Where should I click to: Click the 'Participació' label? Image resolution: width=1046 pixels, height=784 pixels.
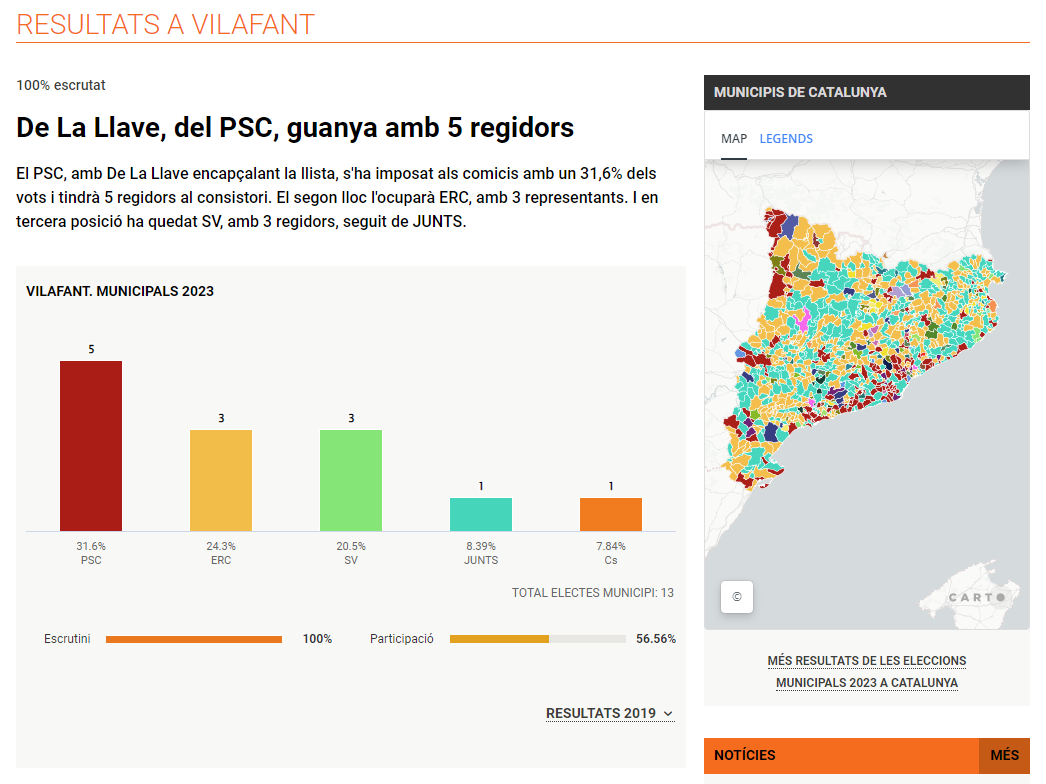(x=402, y=639)
